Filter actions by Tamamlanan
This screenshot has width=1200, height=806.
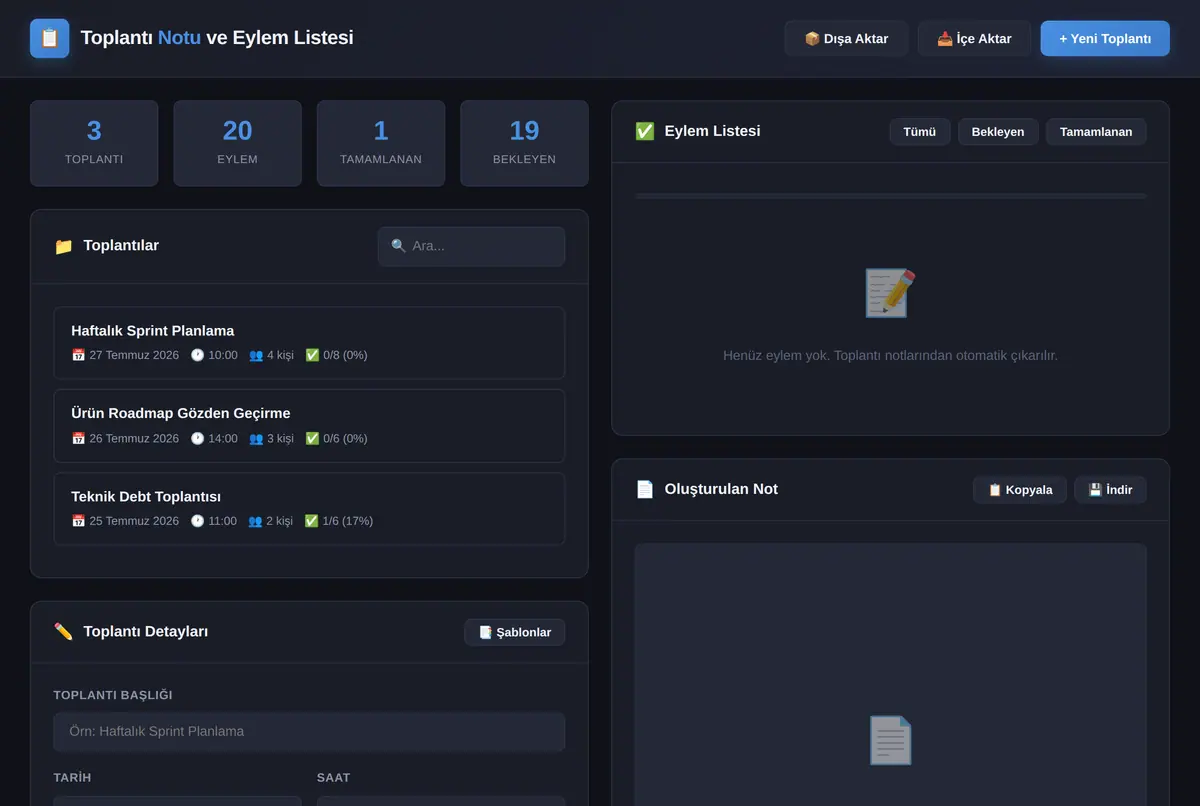tap(1096, 132)
